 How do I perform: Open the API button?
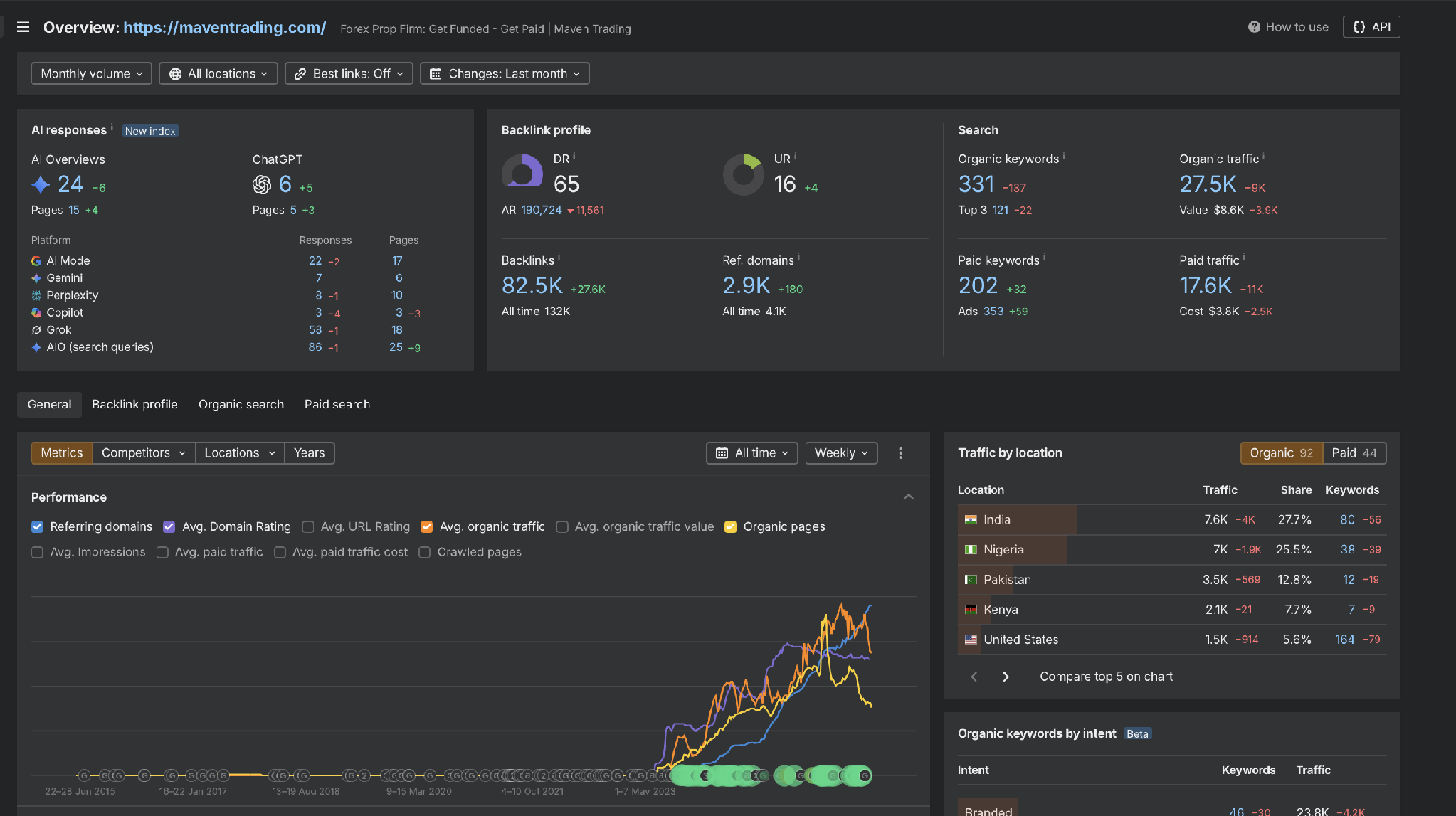[x=1371, y=27]
